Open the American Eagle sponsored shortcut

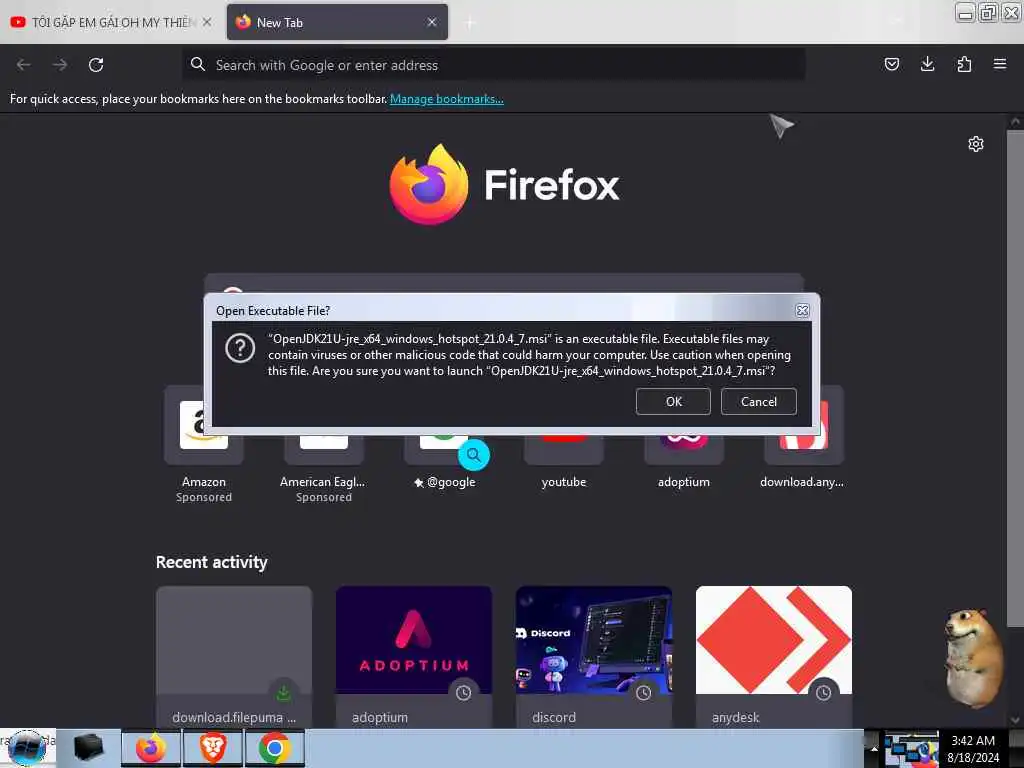[323, 445]
